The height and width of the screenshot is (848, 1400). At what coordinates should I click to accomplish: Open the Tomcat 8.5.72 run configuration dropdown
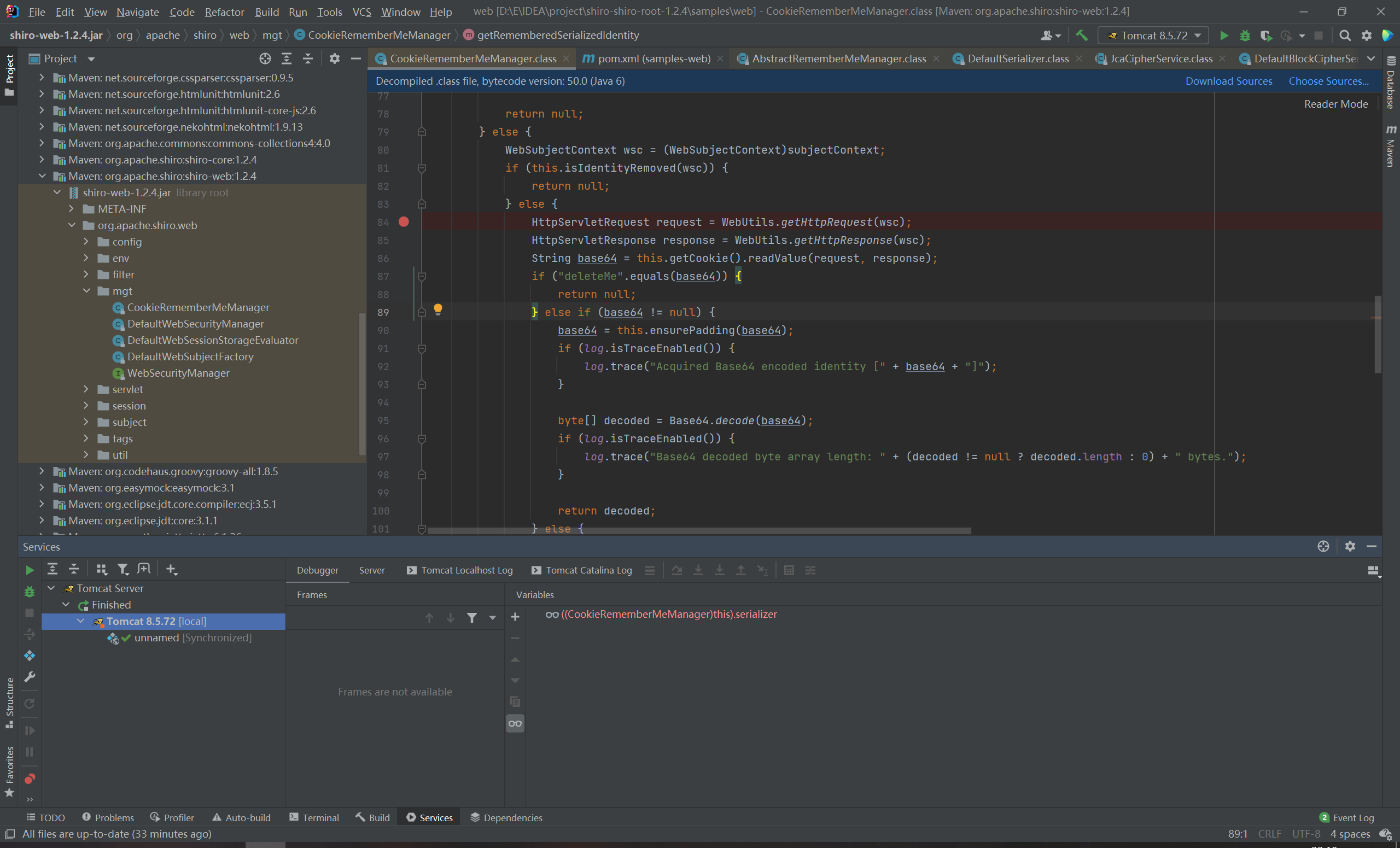pos(1153,35)
